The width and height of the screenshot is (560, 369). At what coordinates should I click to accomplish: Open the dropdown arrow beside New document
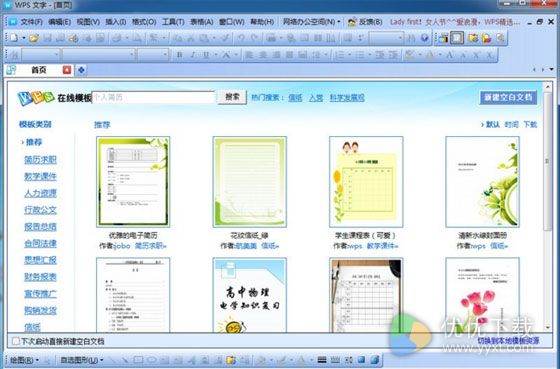coord(24,38)
